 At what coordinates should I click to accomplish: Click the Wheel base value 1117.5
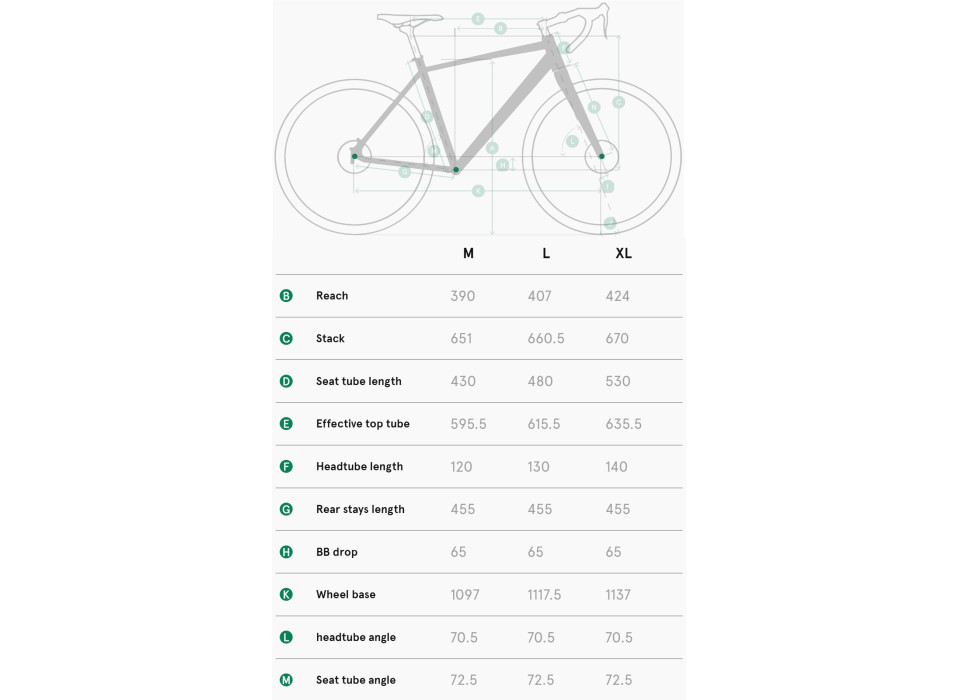coord(544,595)
